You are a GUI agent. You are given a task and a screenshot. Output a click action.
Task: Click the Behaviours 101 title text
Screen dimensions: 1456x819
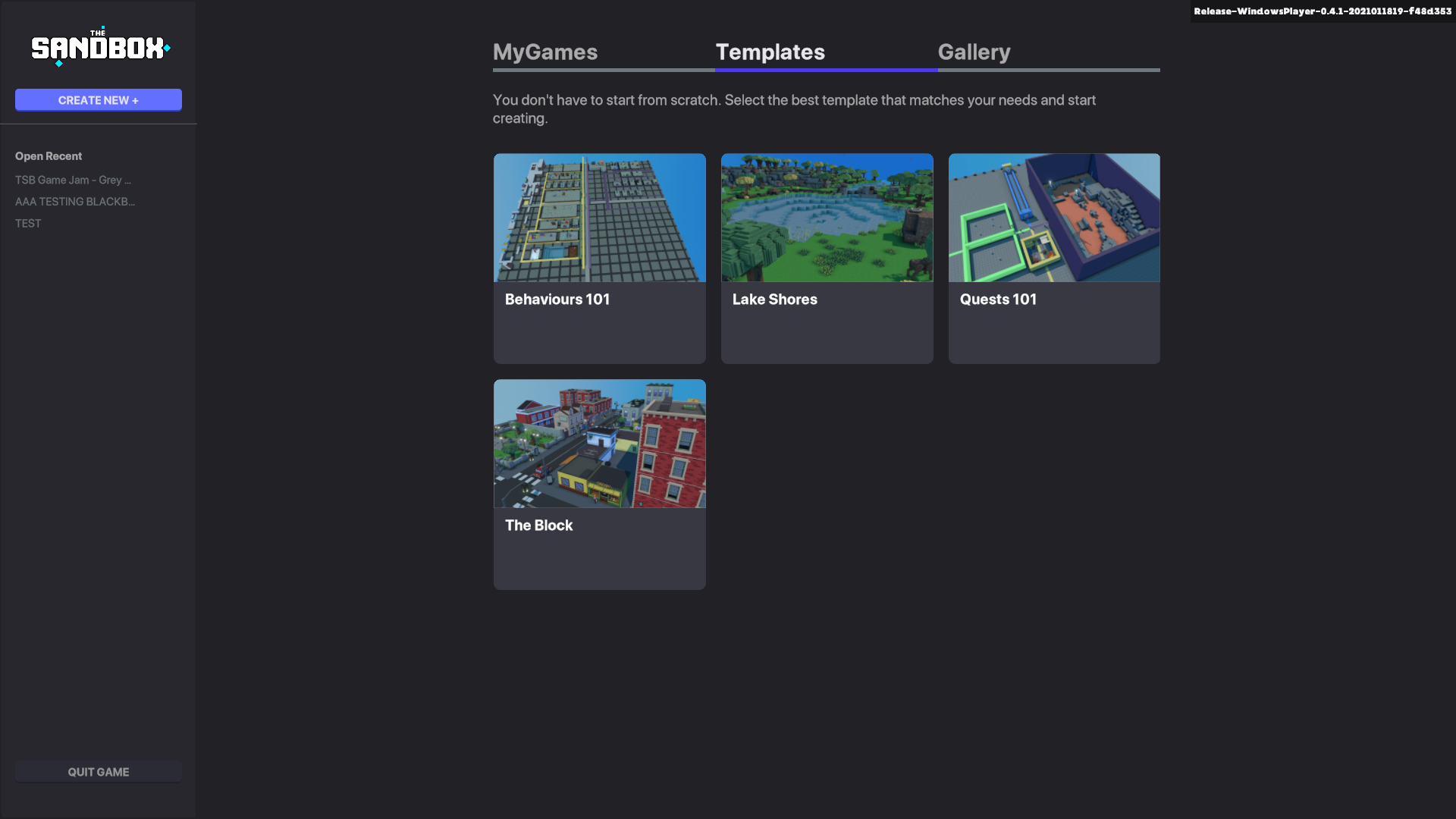coord(557,300)
